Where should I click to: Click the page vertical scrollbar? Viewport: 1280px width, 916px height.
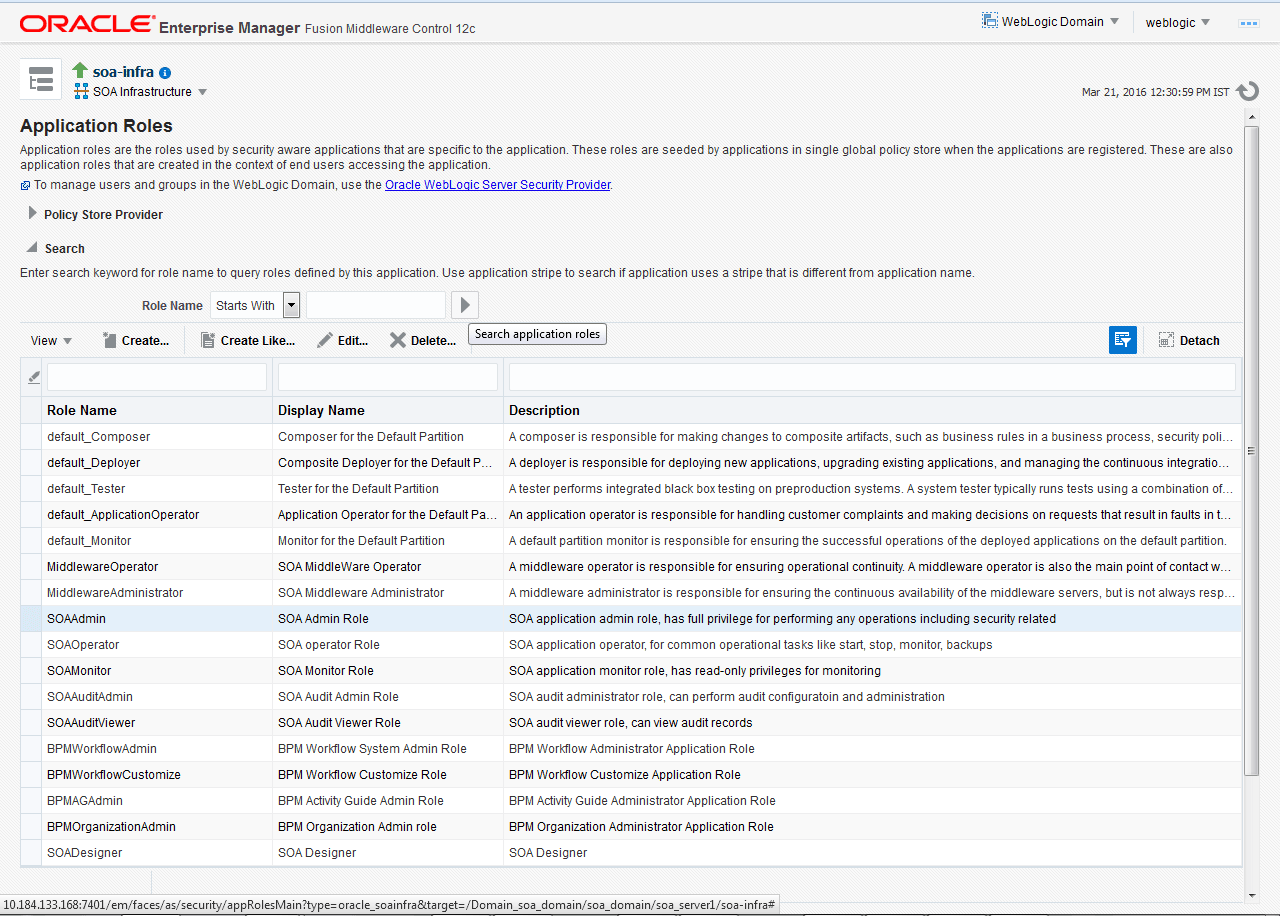coord(1252,450)
